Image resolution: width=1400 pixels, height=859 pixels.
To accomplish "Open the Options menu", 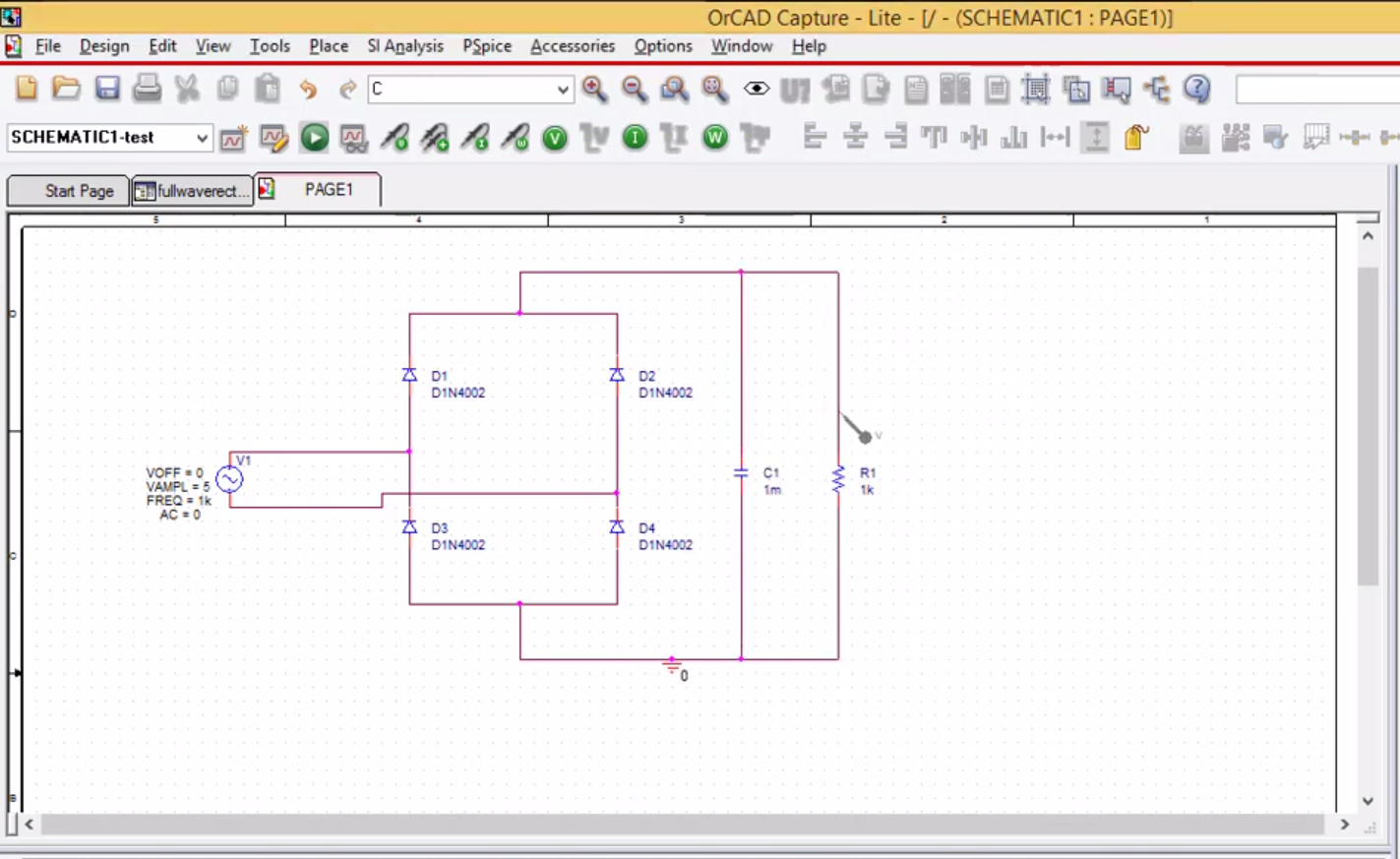I will point(663,46).
